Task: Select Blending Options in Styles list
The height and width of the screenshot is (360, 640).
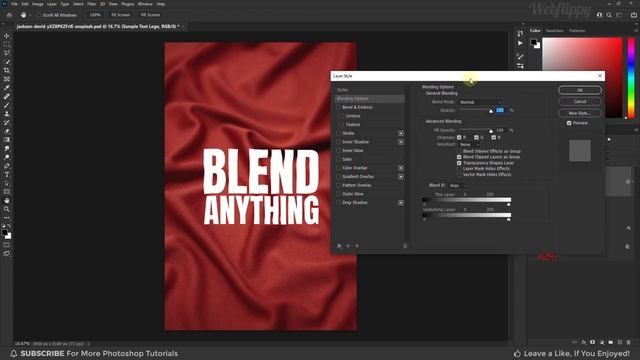Action: pos(369,99)
